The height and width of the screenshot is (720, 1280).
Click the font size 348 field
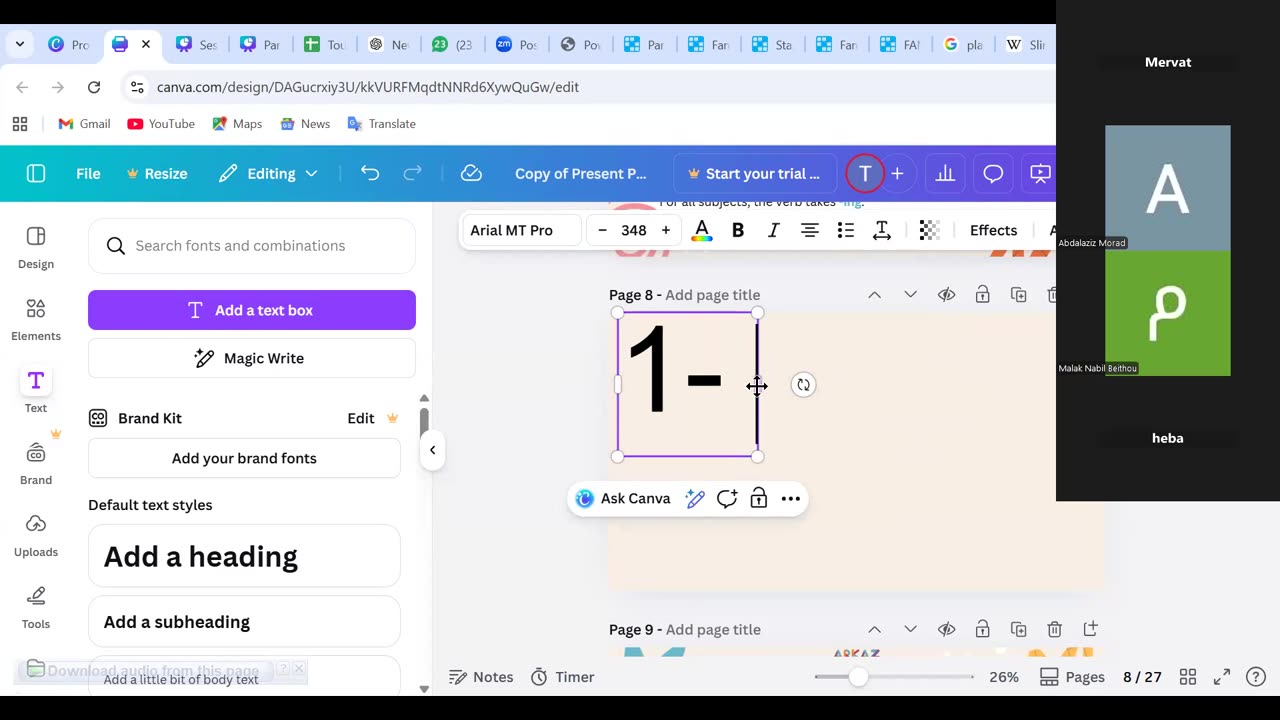click(634, 230)
